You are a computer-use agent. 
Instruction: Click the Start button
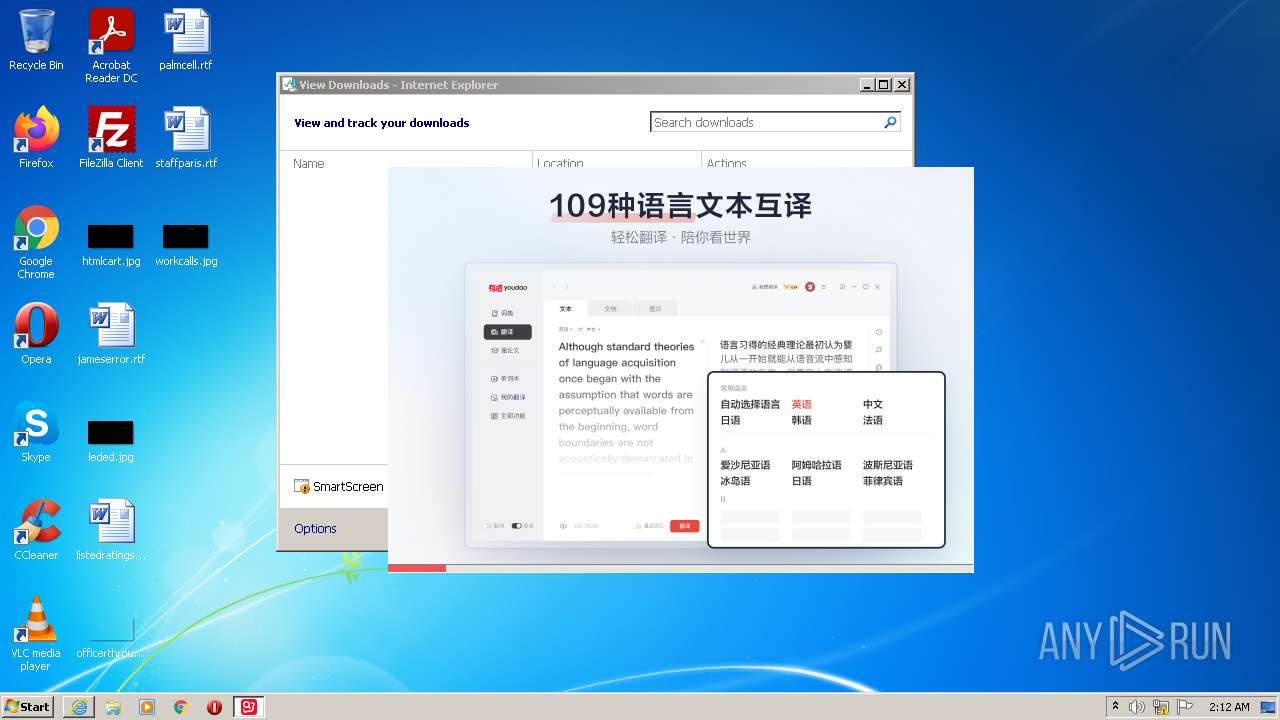coord(28,707)
